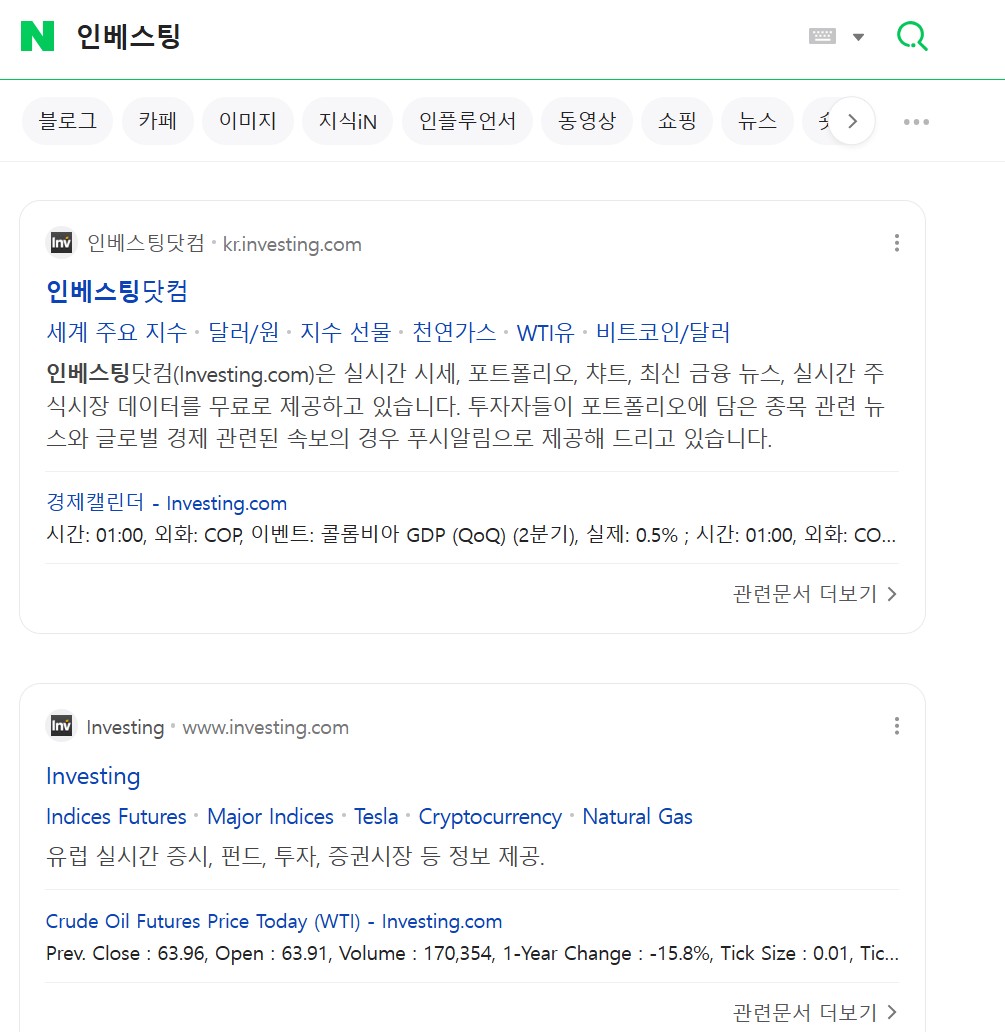Image resolution: width=1005 pixels, height=1032 pixels.
Task: Switch to the 뉴스 tab
Action: [758, 121]
